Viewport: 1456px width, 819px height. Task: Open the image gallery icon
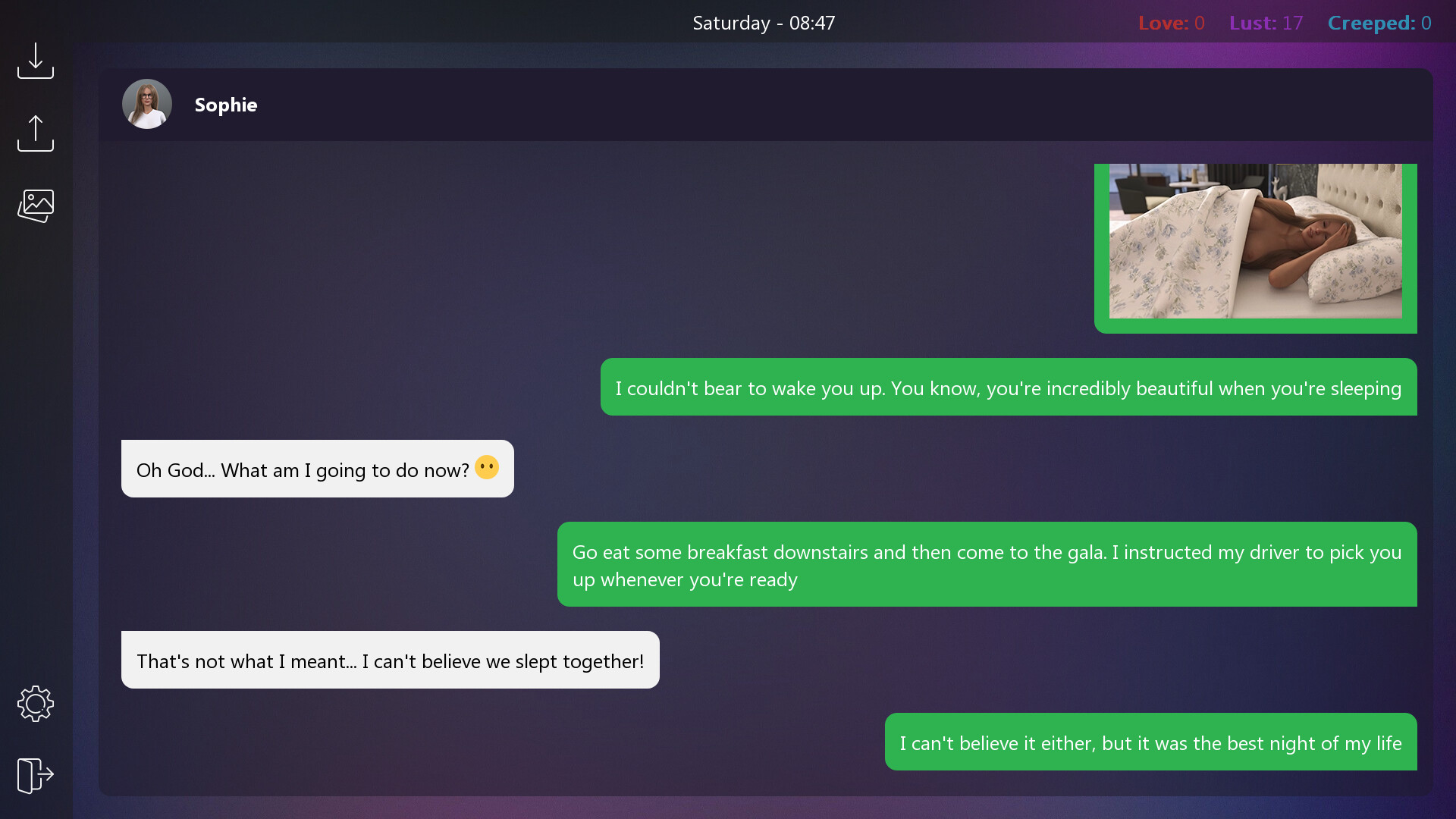(36, 206)
